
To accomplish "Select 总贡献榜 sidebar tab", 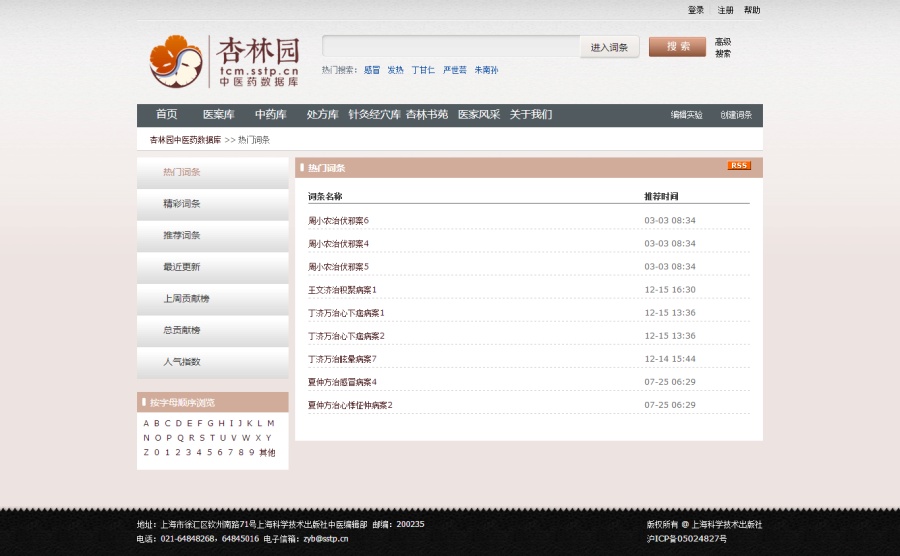I will coord(212,330).
